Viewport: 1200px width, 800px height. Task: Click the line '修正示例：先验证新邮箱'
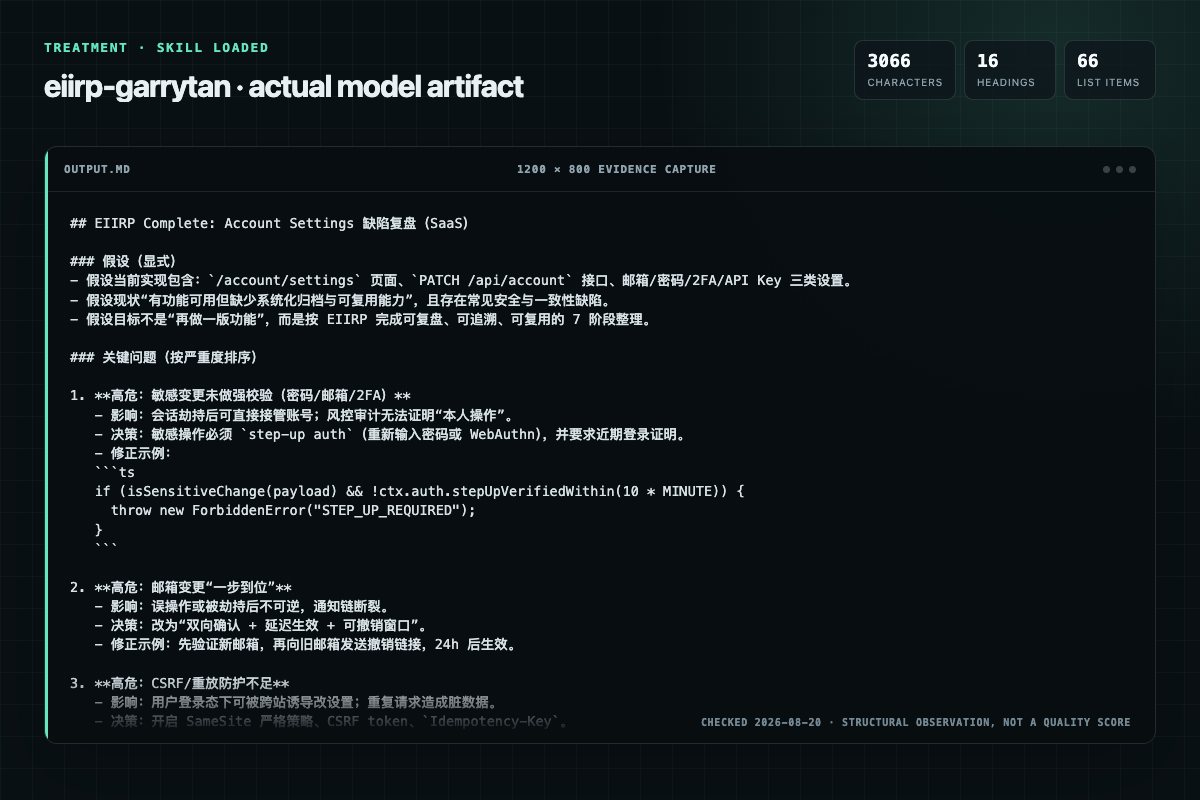tap(305, 644)
